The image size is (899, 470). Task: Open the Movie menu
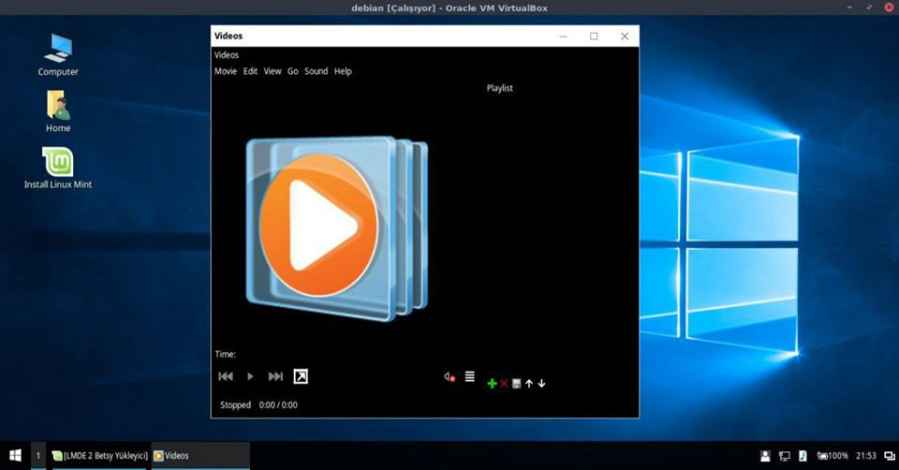coord(225,71)
